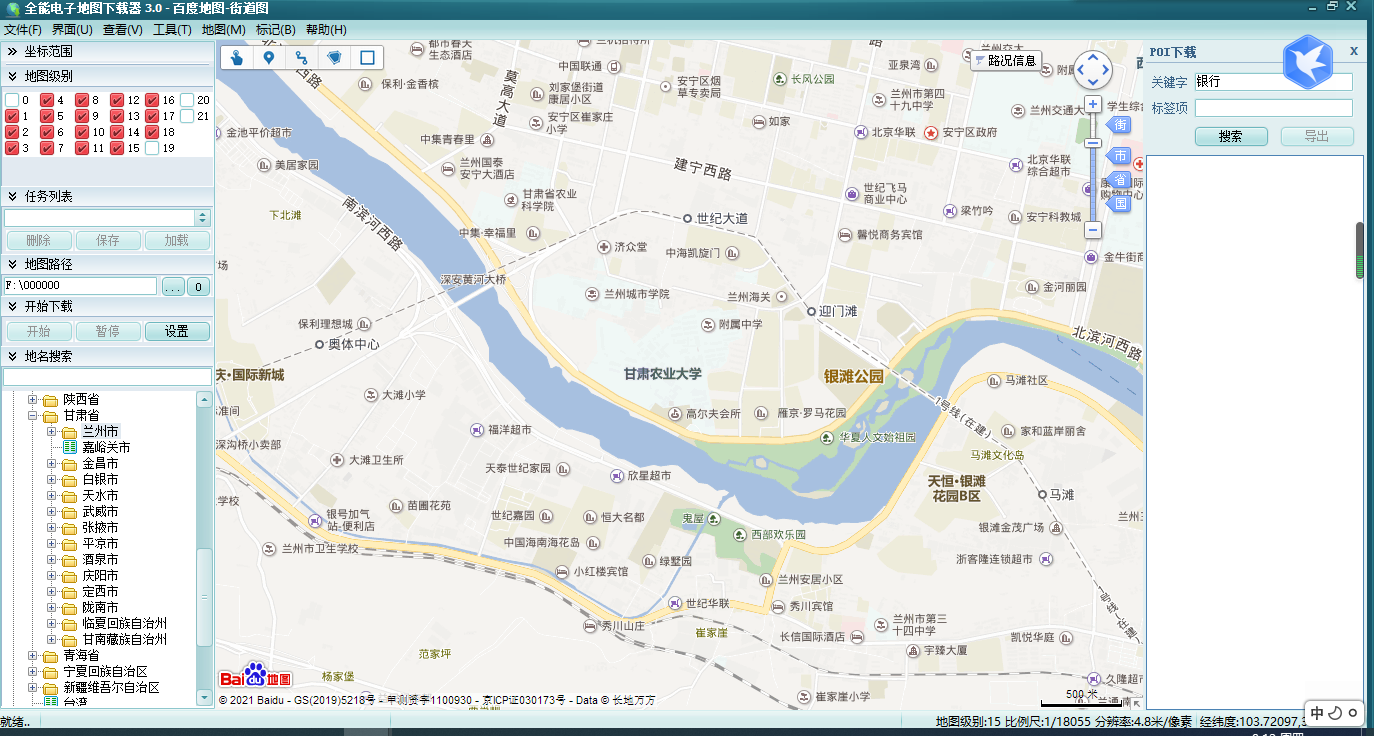
Task: Jump to city level with 市 tag
Action: pyautogui.click(x=1119, y=155)
